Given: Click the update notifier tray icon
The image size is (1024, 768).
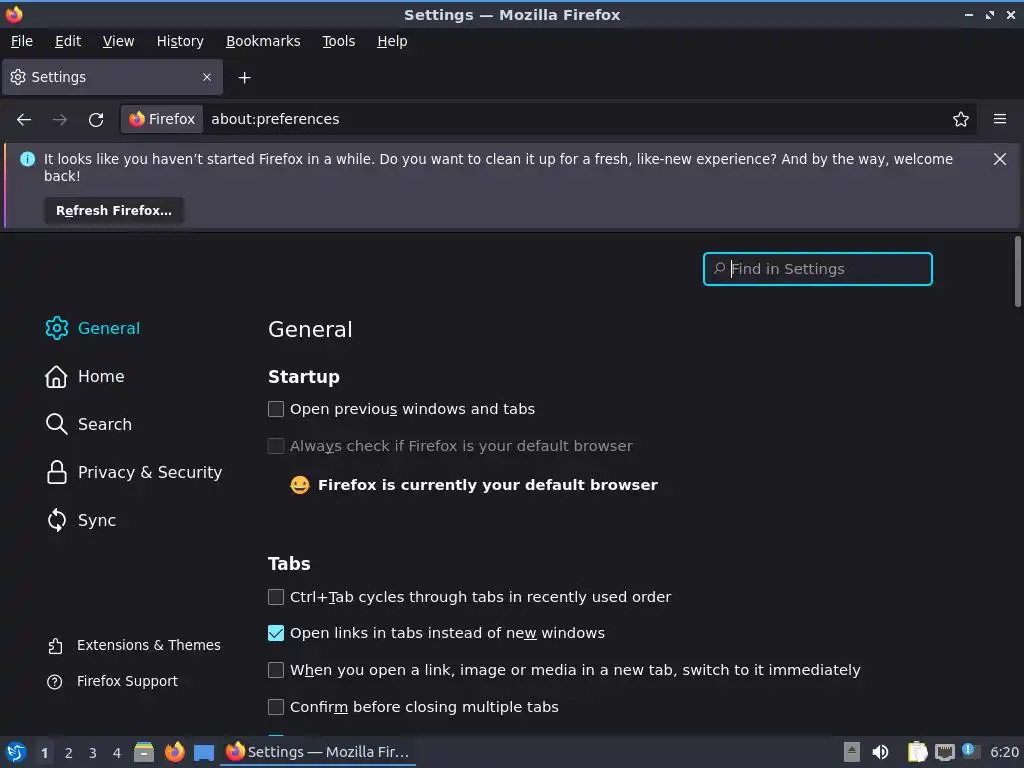Looking at the screenshot, I should point(970,751).
